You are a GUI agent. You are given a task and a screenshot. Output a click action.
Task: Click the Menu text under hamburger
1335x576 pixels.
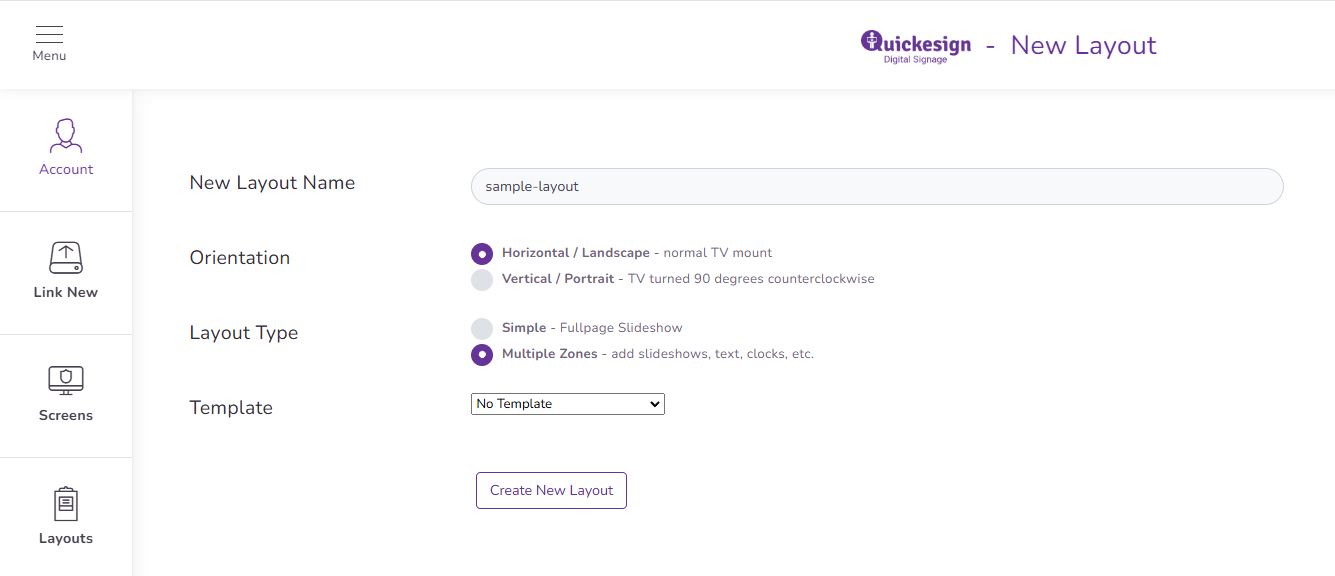click(x=49, y=56)
